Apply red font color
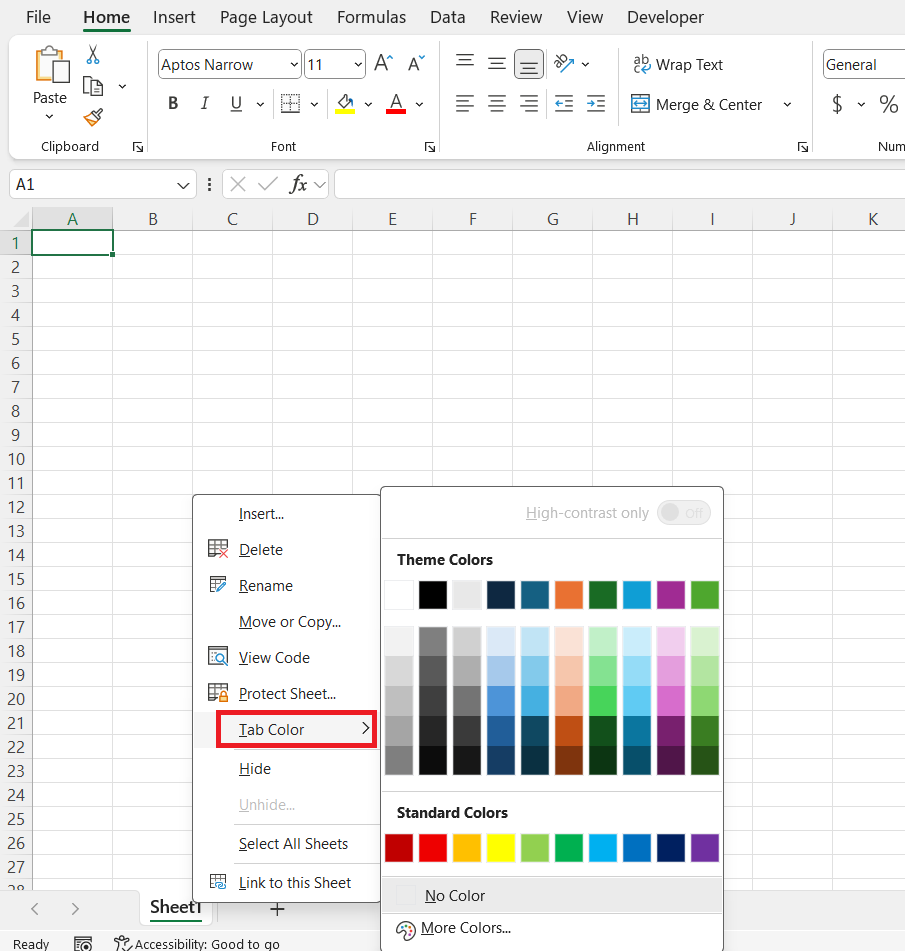The image size is (905, 951). pyautogui.click(x=395, y=104)
